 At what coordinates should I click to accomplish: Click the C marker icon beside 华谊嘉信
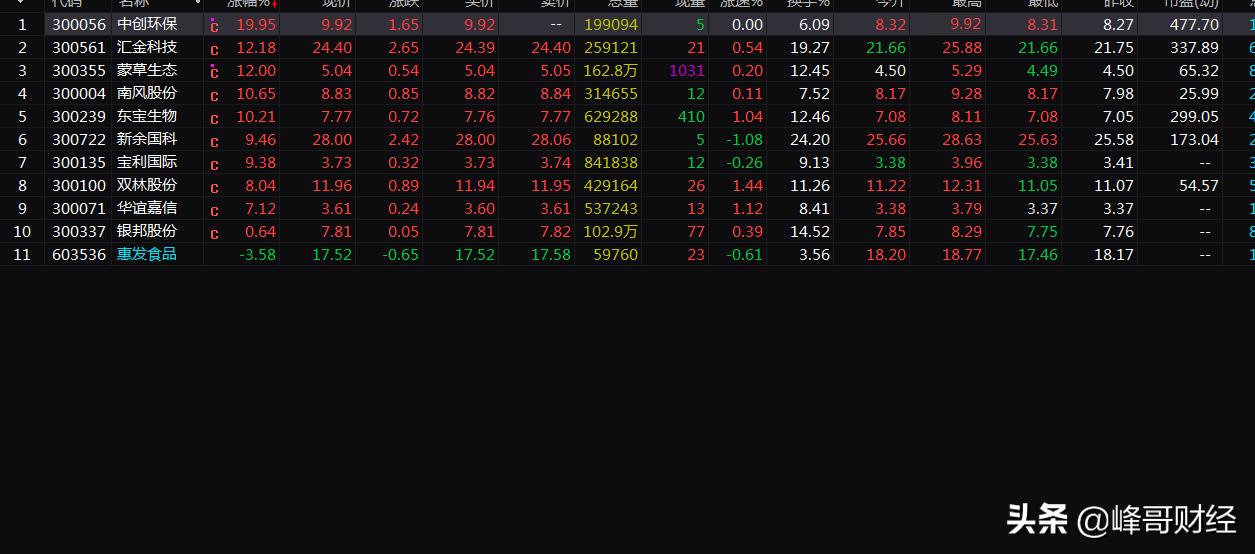tap(214, 210)
